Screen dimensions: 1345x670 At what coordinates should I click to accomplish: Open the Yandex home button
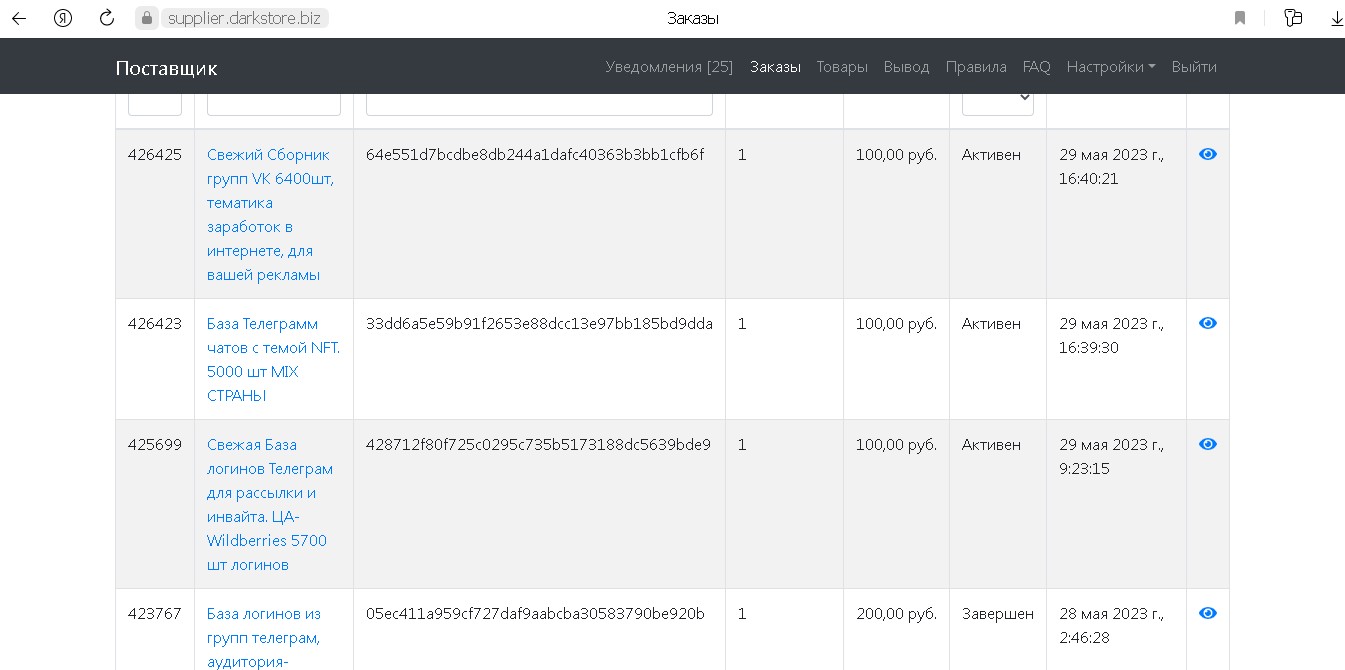(x=63, y=18)
